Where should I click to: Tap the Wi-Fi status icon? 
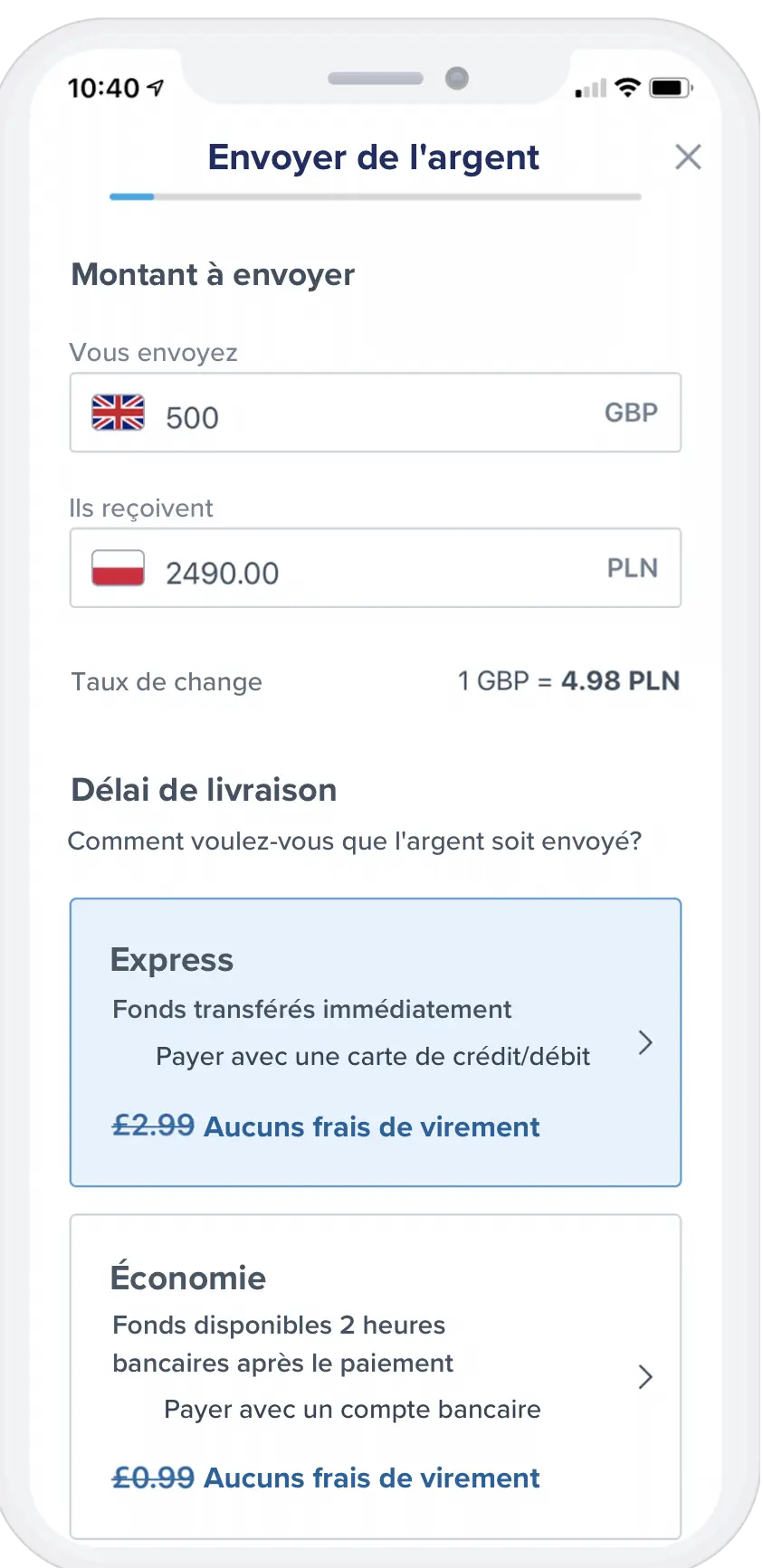click(626, 88)
